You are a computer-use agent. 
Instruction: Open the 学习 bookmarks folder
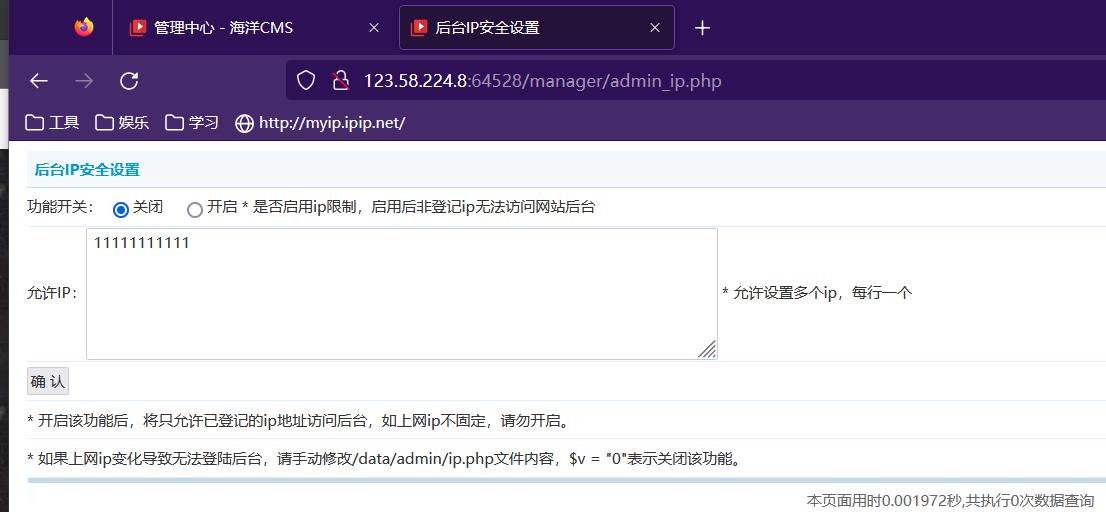pos(192,123)
